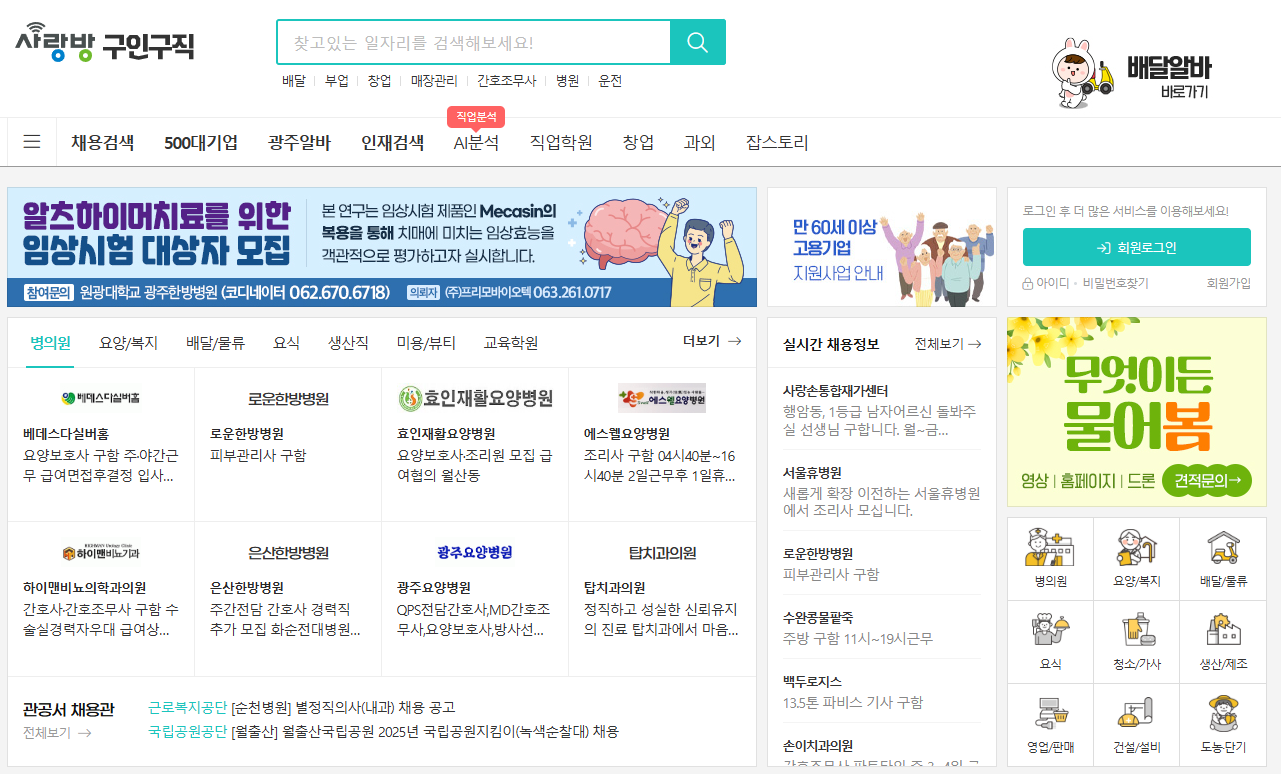Switch to the 요양/복지 tab

coord(128,343)
